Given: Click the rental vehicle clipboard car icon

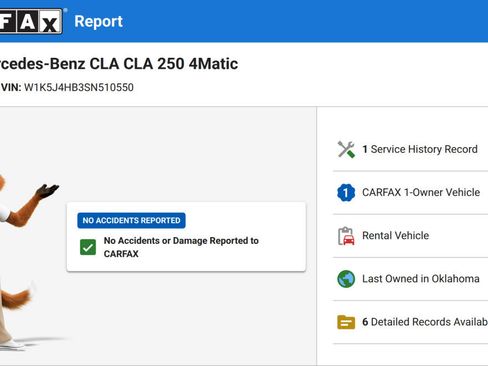Looking at the screenshot, I should point(346,236).
